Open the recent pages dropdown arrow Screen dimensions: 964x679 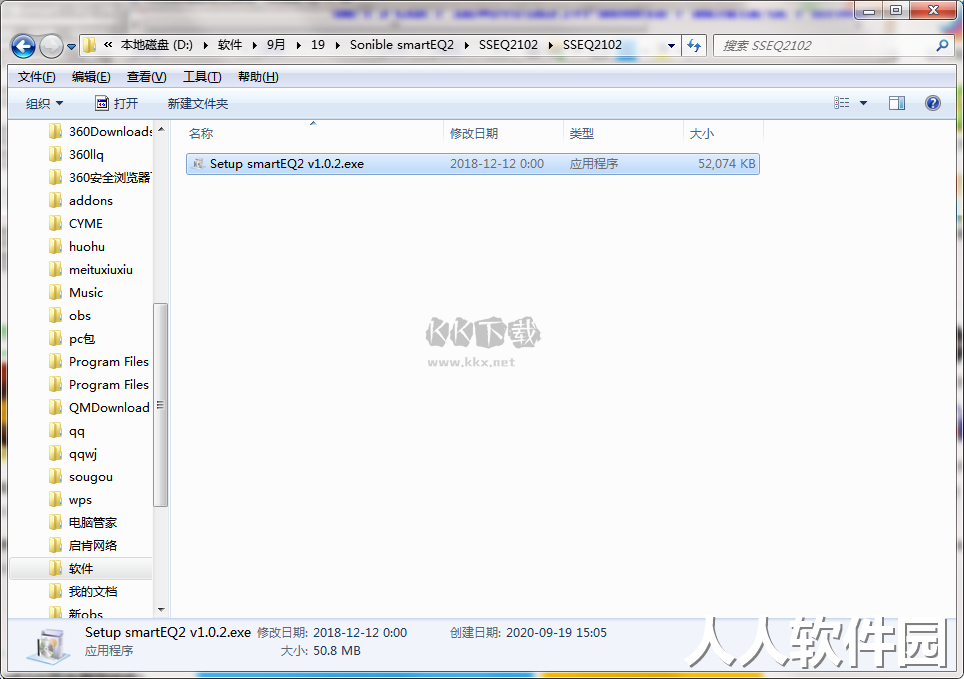pyautogui.click(x=71, y=47)
